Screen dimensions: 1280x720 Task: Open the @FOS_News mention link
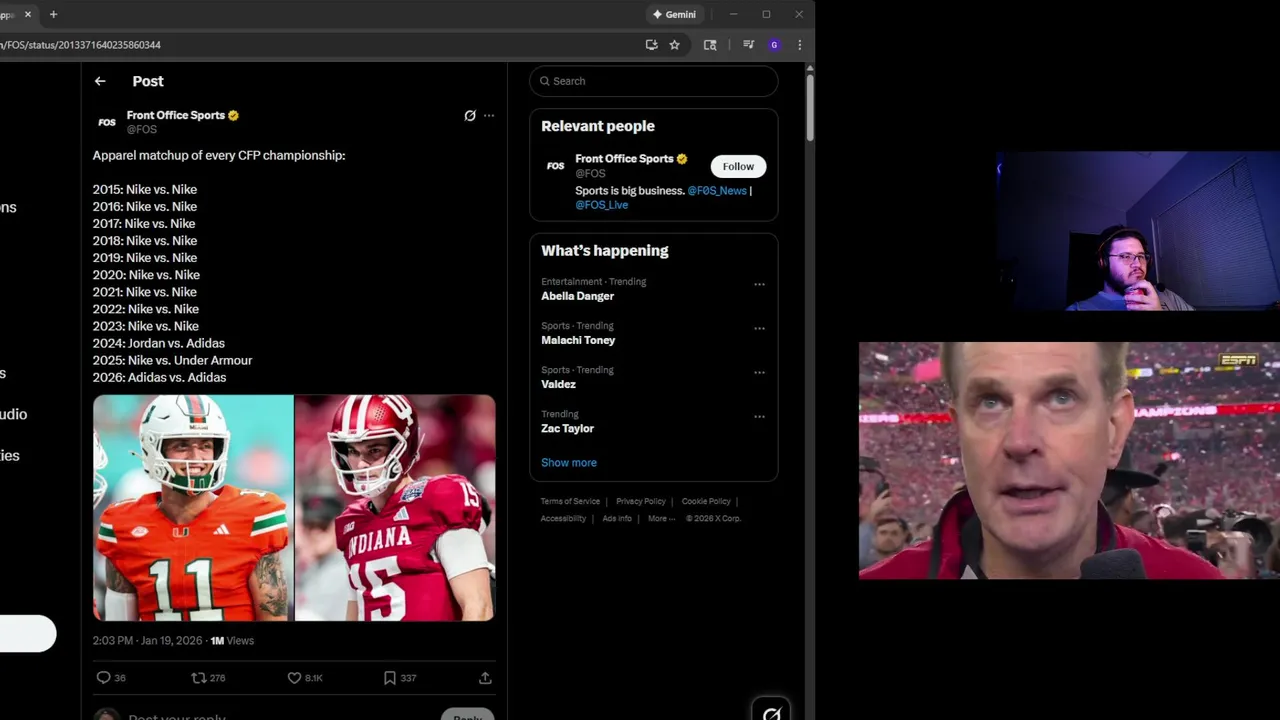(x=717, y=190)
